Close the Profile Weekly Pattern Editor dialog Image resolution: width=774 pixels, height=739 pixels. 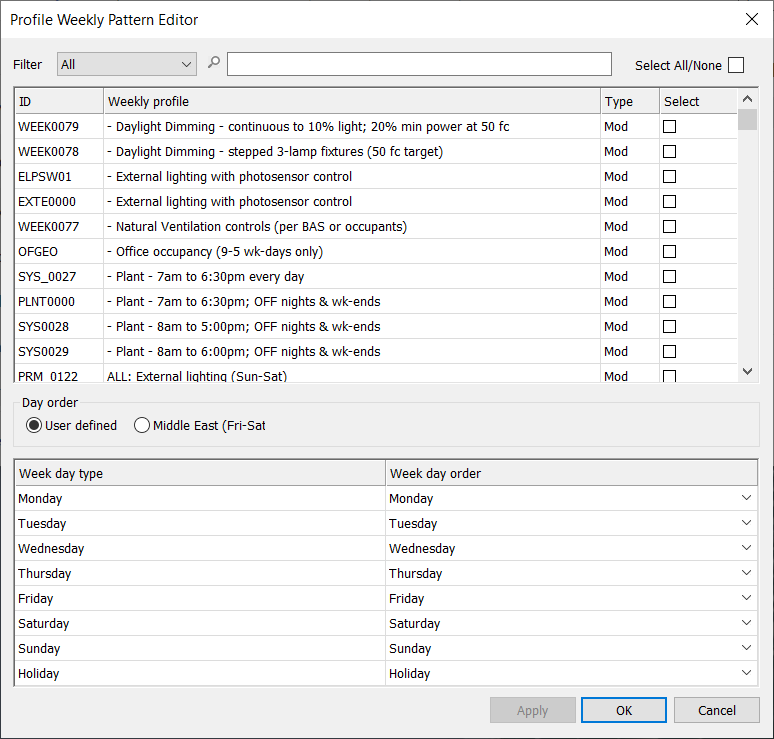(751, 19)
